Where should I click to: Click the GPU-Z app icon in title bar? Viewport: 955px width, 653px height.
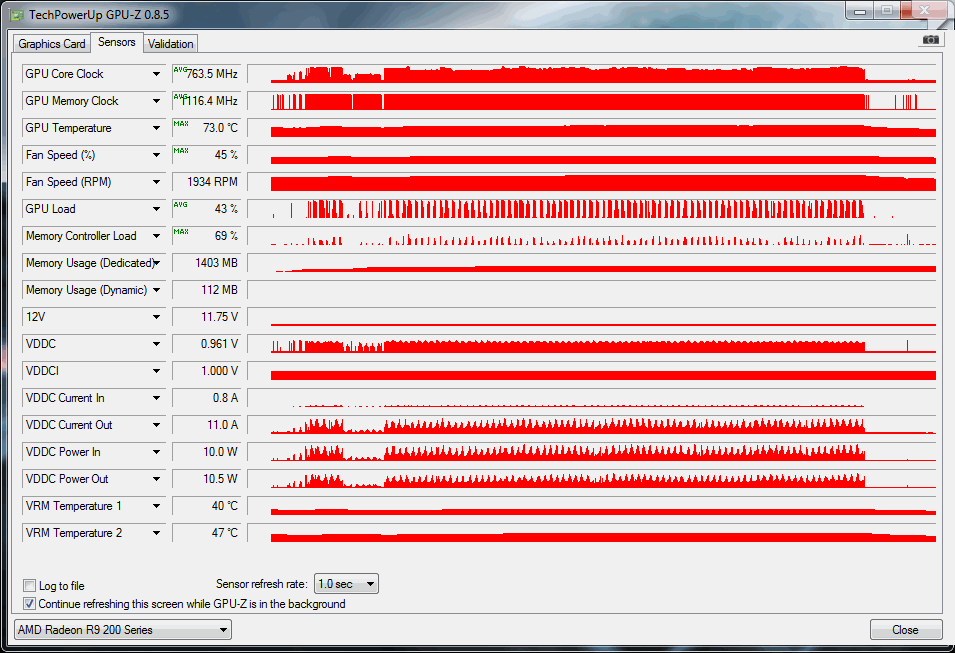tap(17, 15)
